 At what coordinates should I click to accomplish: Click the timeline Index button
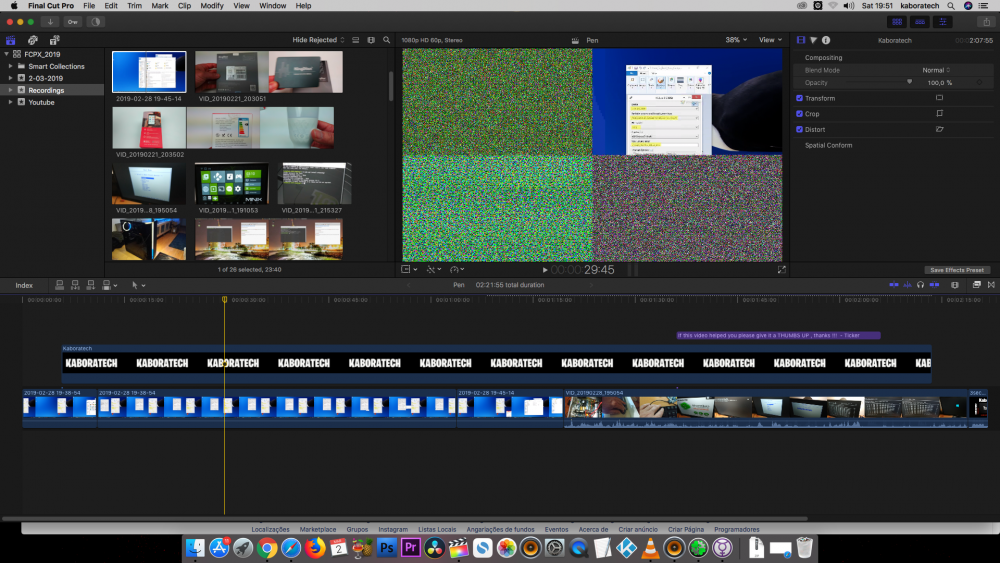tap(24, 286)
